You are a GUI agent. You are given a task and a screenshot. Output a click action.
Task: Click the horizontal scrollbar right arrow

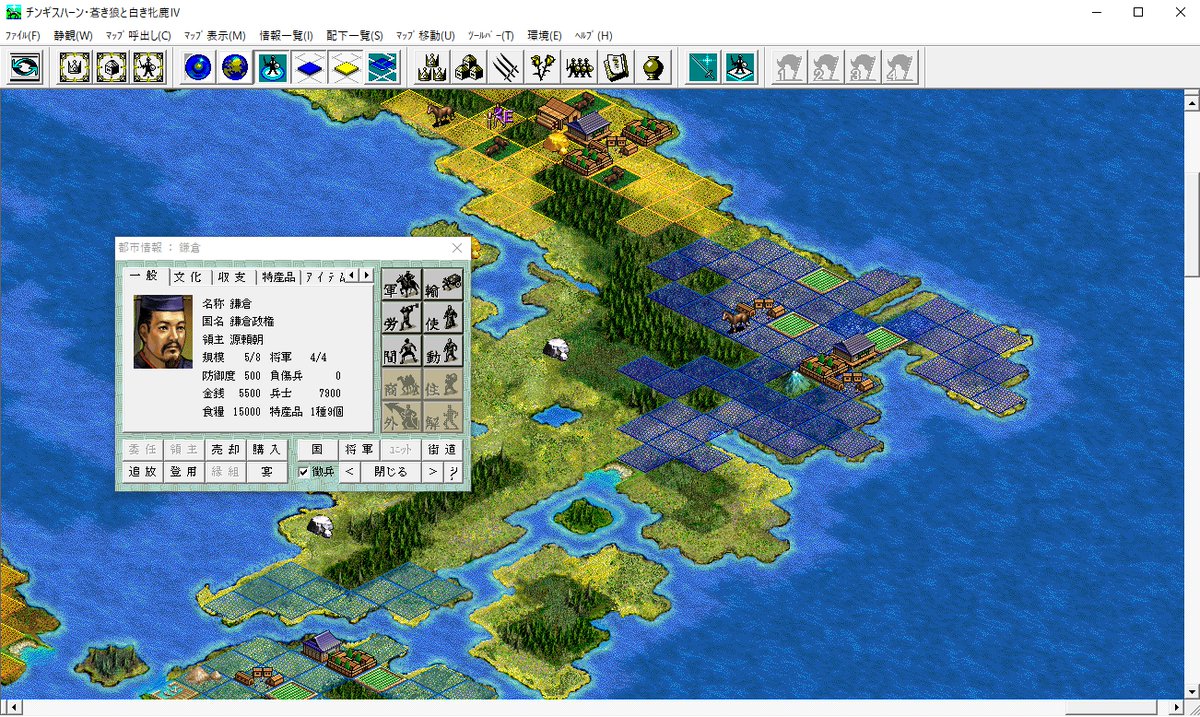[1174, 707]
